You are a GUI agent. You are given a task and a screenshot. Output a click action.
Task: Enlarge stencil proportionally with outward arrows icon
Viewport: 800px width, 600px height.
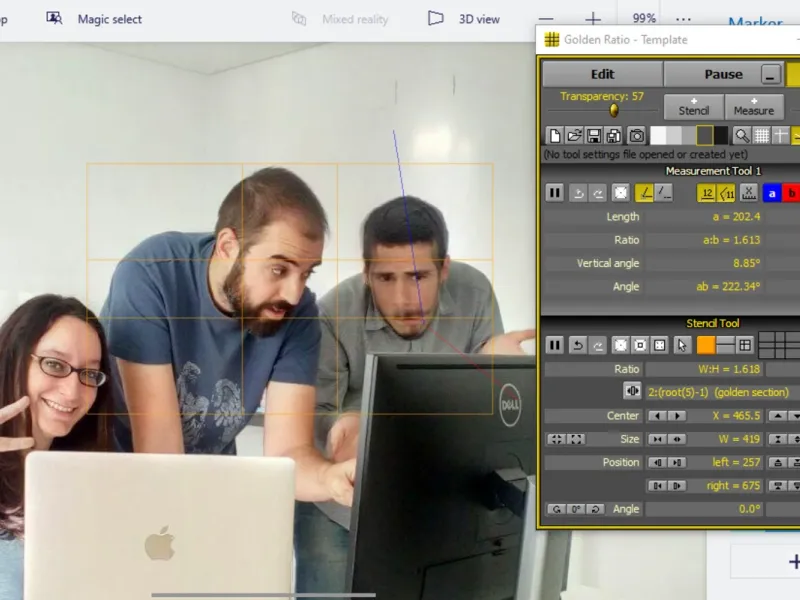(576, 439)
